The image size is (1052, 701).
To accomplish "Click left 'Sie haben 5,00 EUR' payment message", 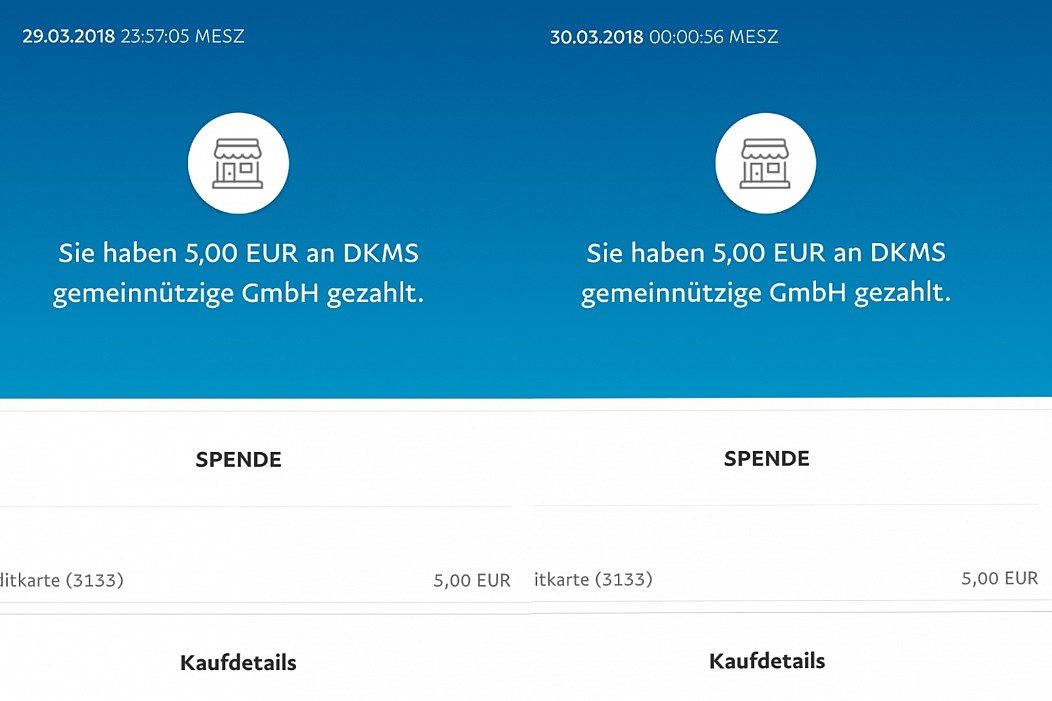I will click(238, 273).
